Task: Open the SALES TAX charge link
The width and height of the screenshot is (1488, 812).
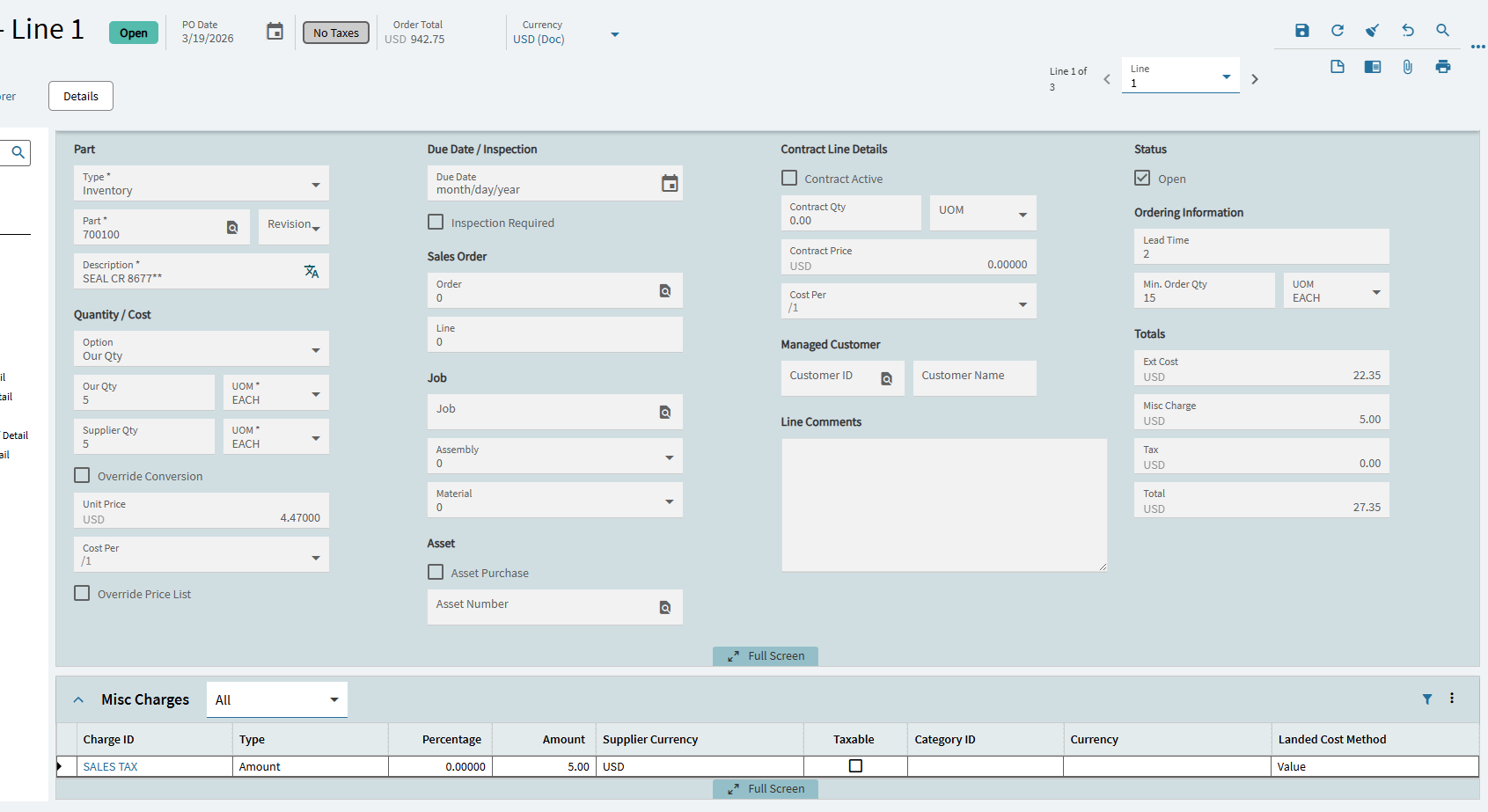Action: coord(110,766)
